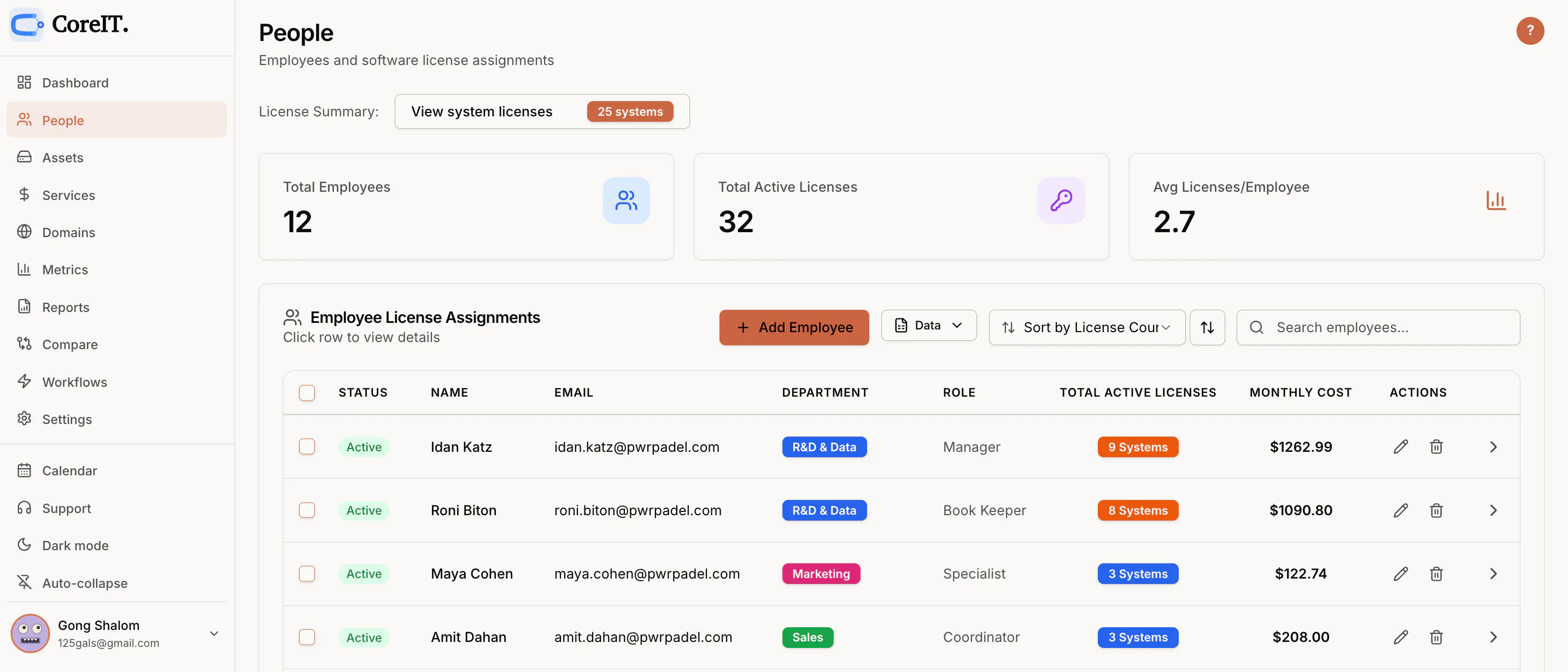Toggle Dark mode in sidebar
The width and height of the screenshot is (1568, 672).
tap(116, 545)
